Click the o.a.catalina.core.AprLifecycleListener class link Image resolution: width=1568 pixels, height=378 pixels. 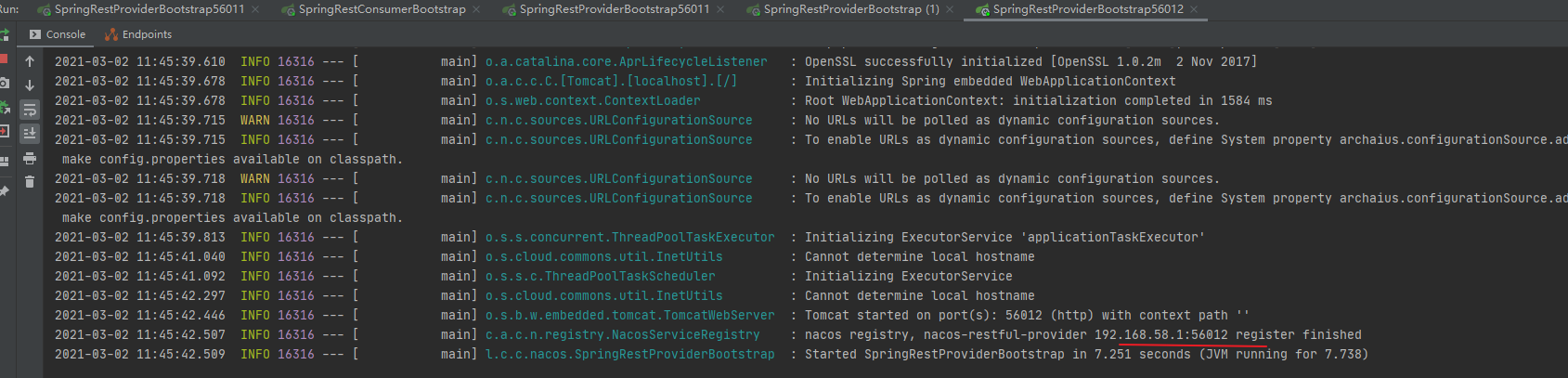click(x=626, y=61)
